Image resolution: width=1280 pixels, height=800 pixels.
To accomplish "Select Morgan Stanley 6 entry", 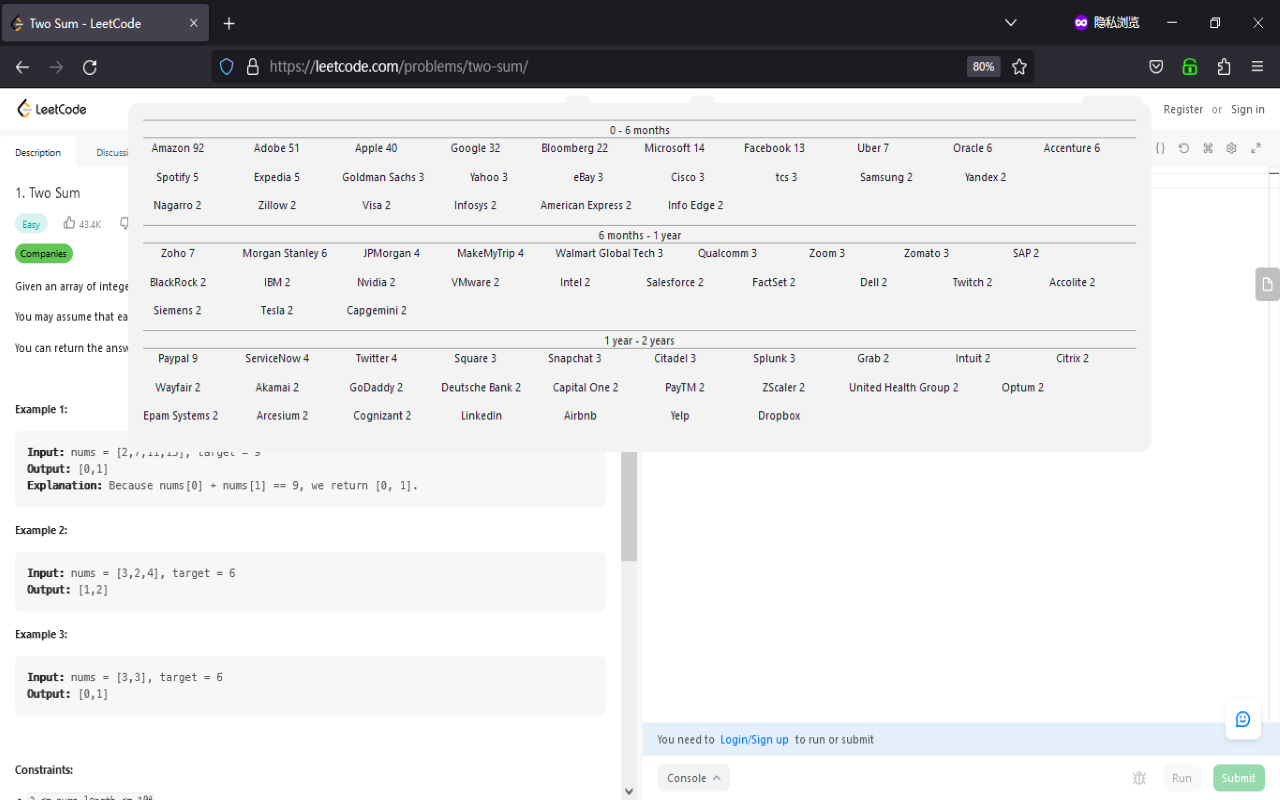I will (x=285, y=253).
